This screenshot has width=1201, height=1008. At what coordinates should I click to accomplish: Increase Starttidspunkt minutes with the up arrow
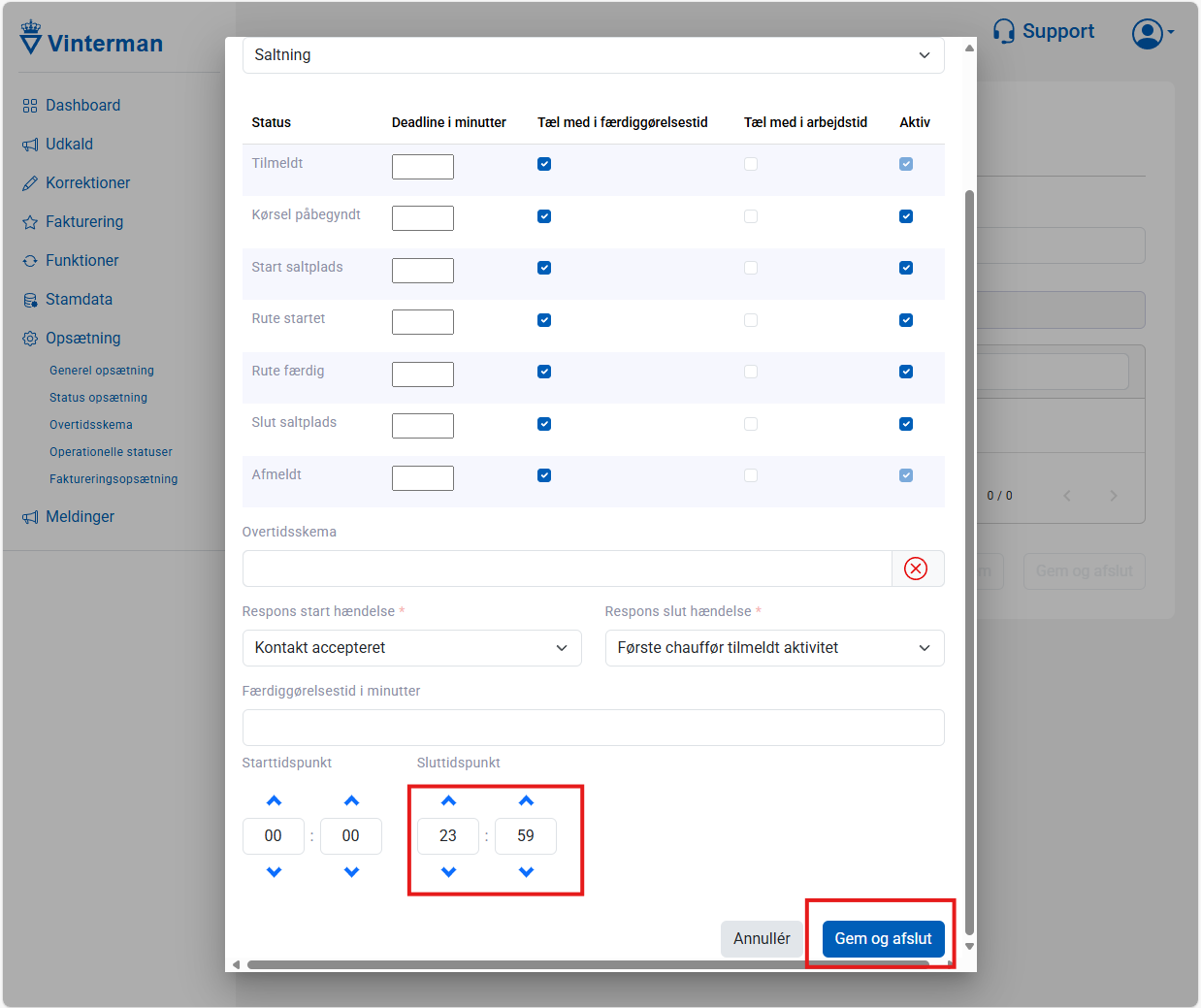pos(351,800)
